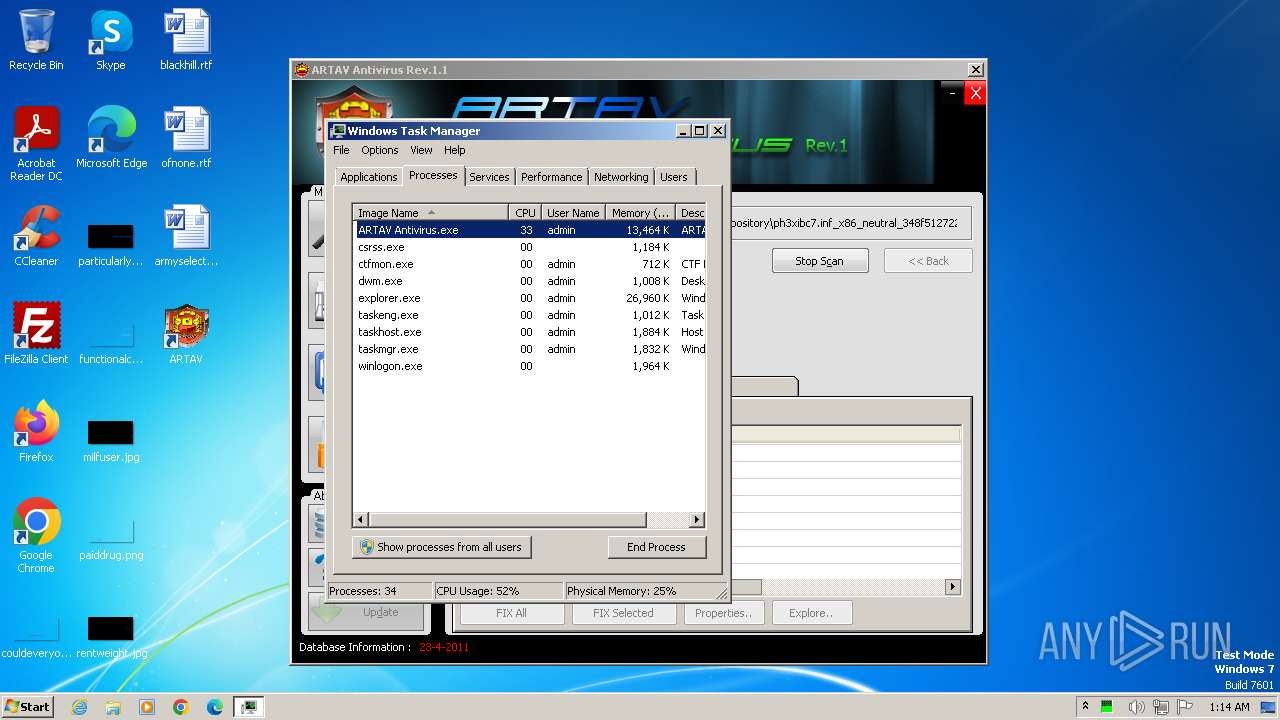This screenshot has height=720, width=1280.
Task: Select the rentweight.jpg file icon
Action: (111, 636)
